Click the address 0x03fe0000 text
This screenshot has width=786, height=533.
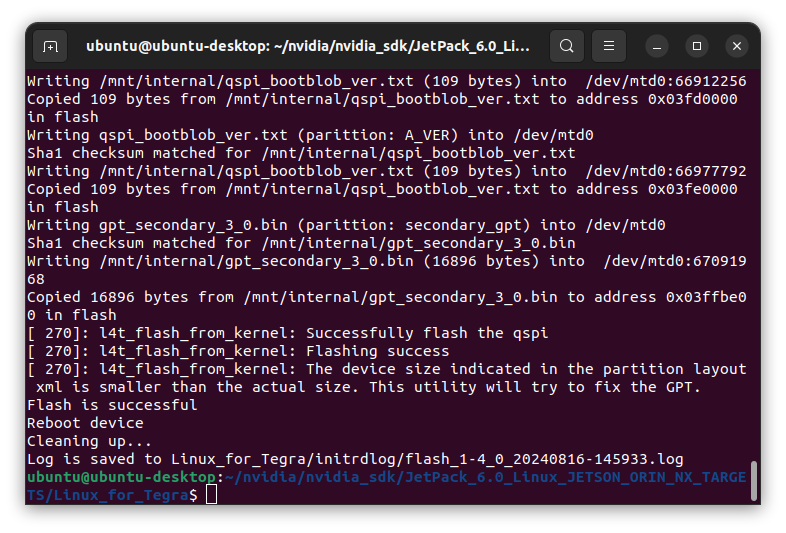(x=692, y=189)
